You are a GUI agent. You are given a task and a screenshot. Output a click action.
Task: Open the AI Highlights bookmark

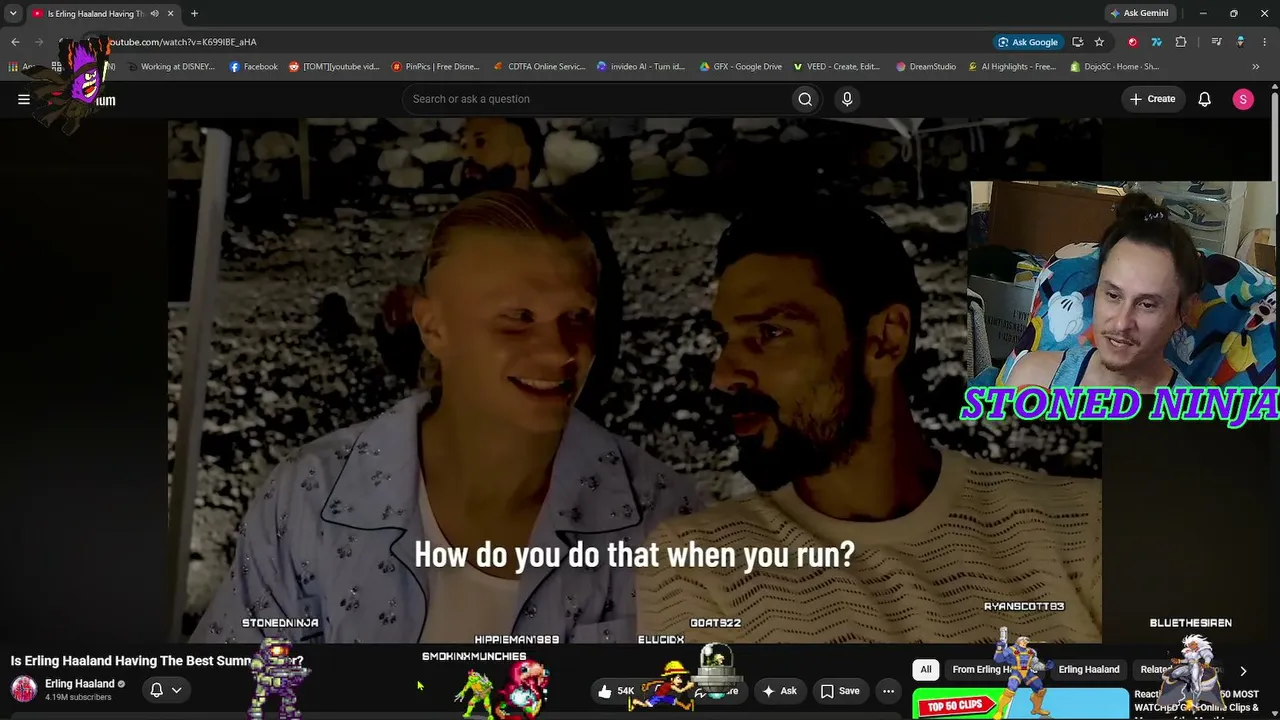coord(1012,67)
